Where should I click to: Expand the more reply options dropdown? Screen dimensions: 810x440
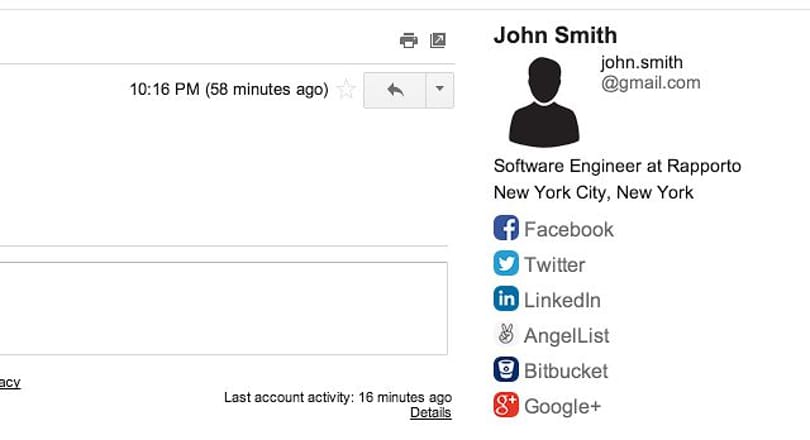pyautogui.click(x=440, y=90)
